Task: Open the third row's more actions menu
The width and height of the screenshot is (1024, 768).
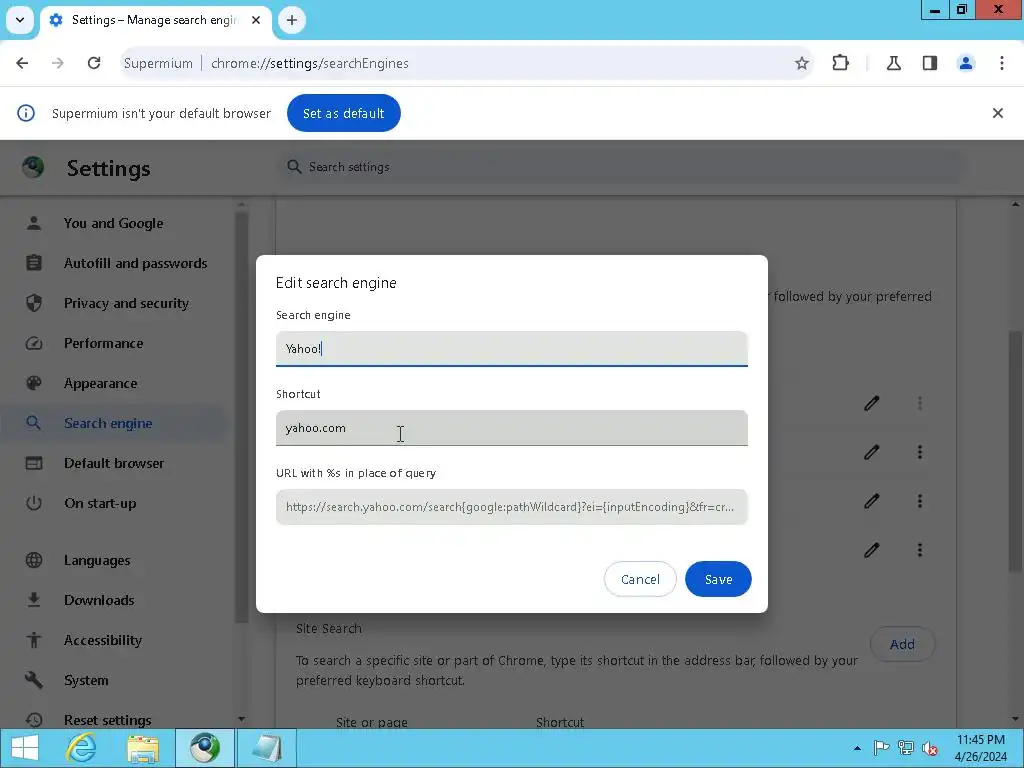Action: pyautogui.click(x=920, y=501)
